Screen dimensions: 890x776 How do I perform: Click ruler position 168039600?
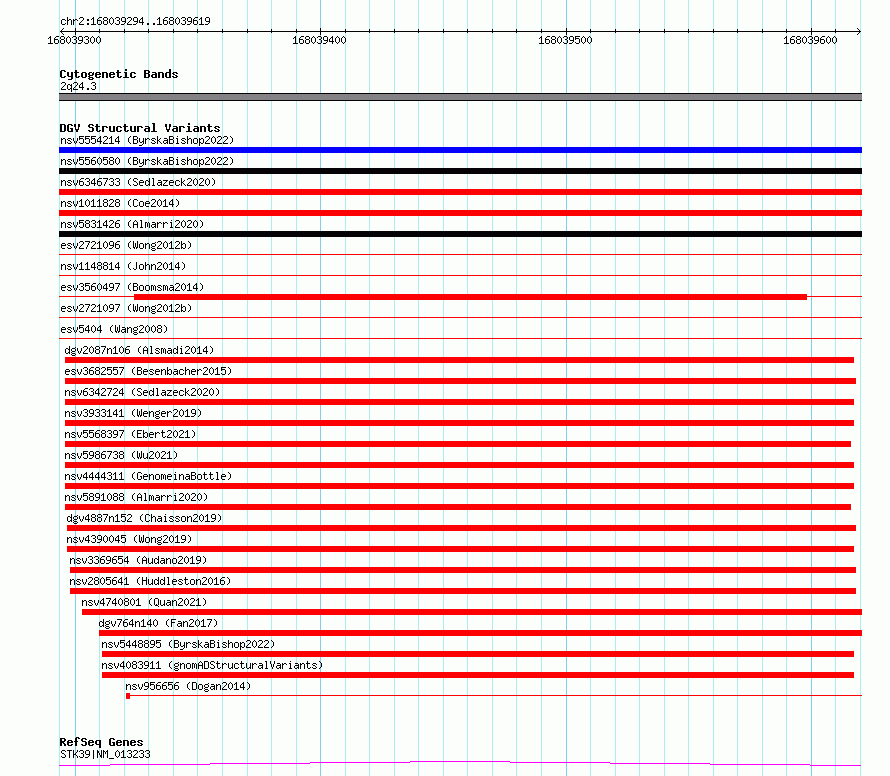point(810,40)
